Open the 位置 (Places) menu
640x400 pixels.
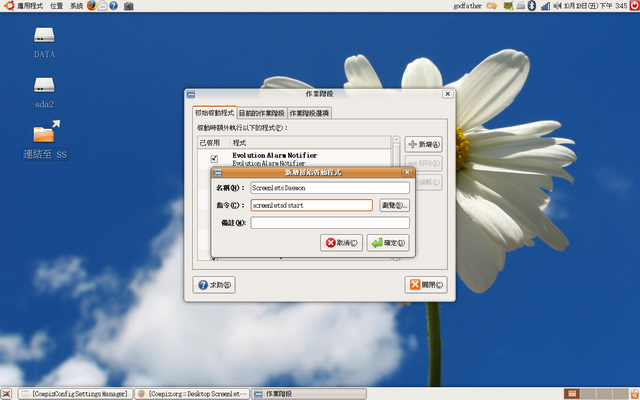[x=56, y=6]
